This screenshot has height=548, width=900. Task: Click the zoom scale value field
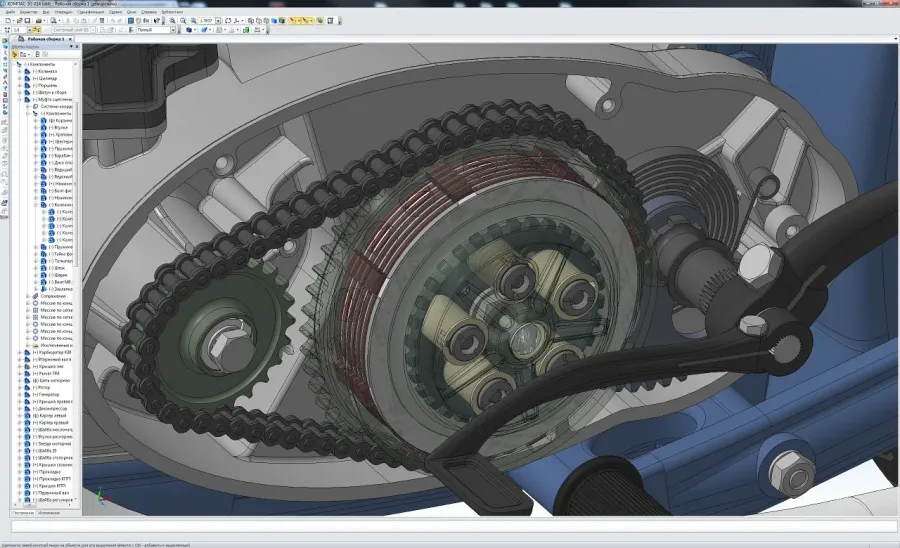pos(207,21)
